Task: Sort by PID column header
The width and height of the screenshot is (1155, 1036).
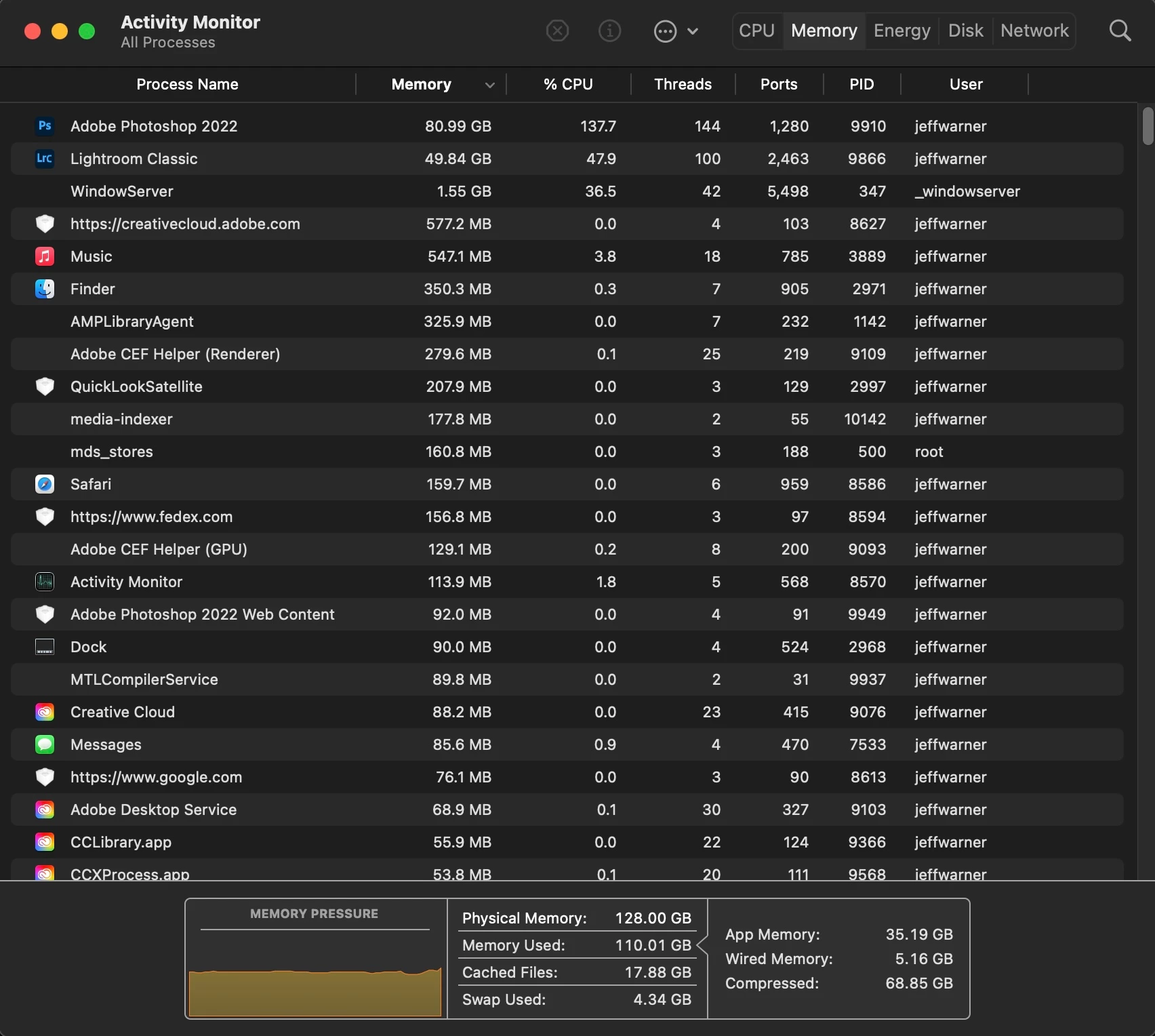Action: 862,84
